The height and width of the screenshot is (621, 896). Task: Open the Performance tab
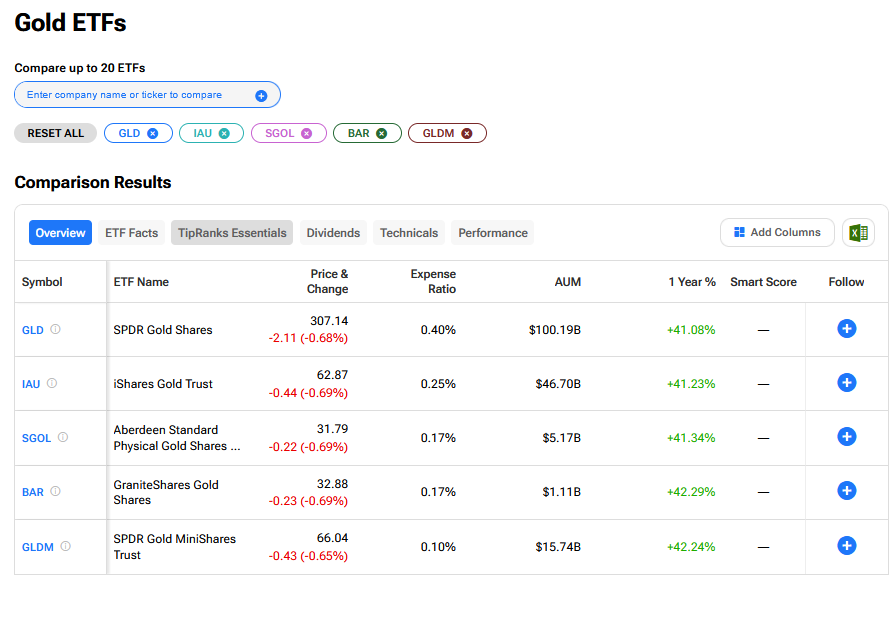(492, 233)
